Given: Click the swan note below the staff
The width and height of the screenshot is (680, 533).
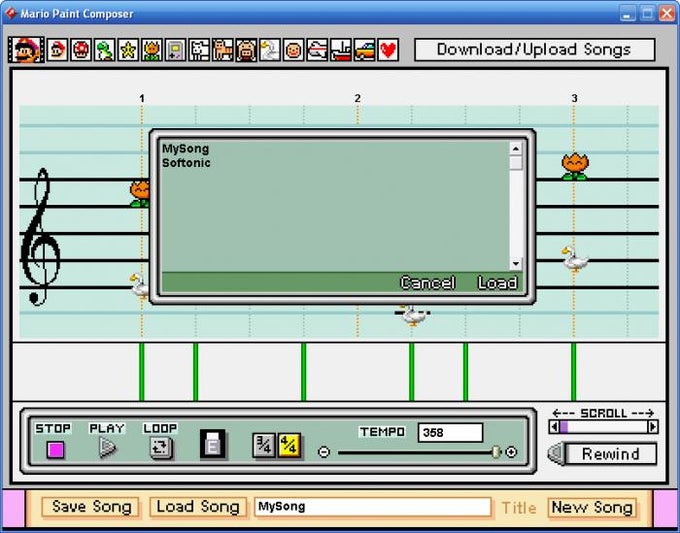Looking at the screenshot, I should [x=413, y=314].
